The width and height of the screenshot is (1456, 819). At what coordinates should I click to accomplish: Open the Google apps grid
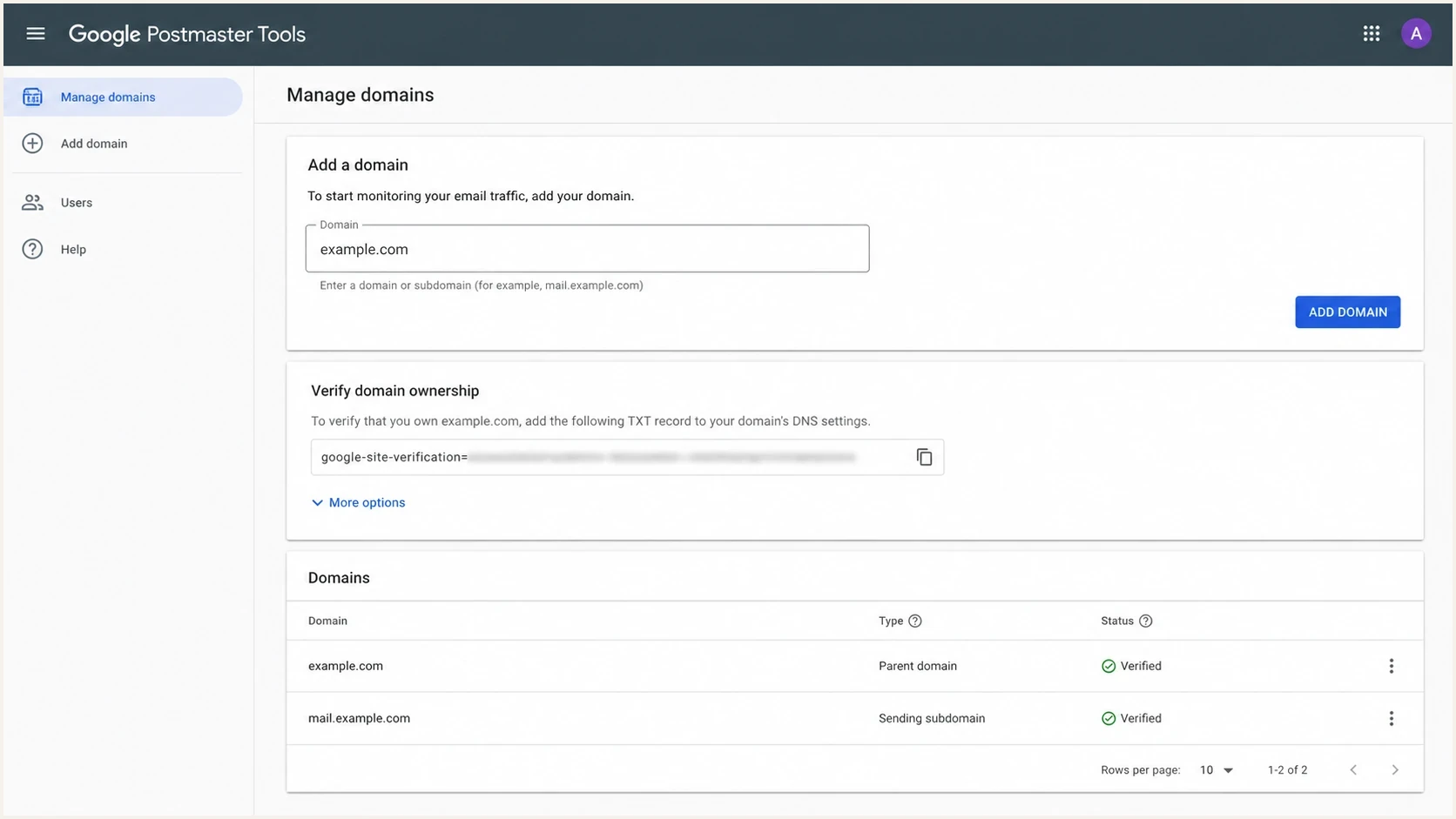[1372, 34]
